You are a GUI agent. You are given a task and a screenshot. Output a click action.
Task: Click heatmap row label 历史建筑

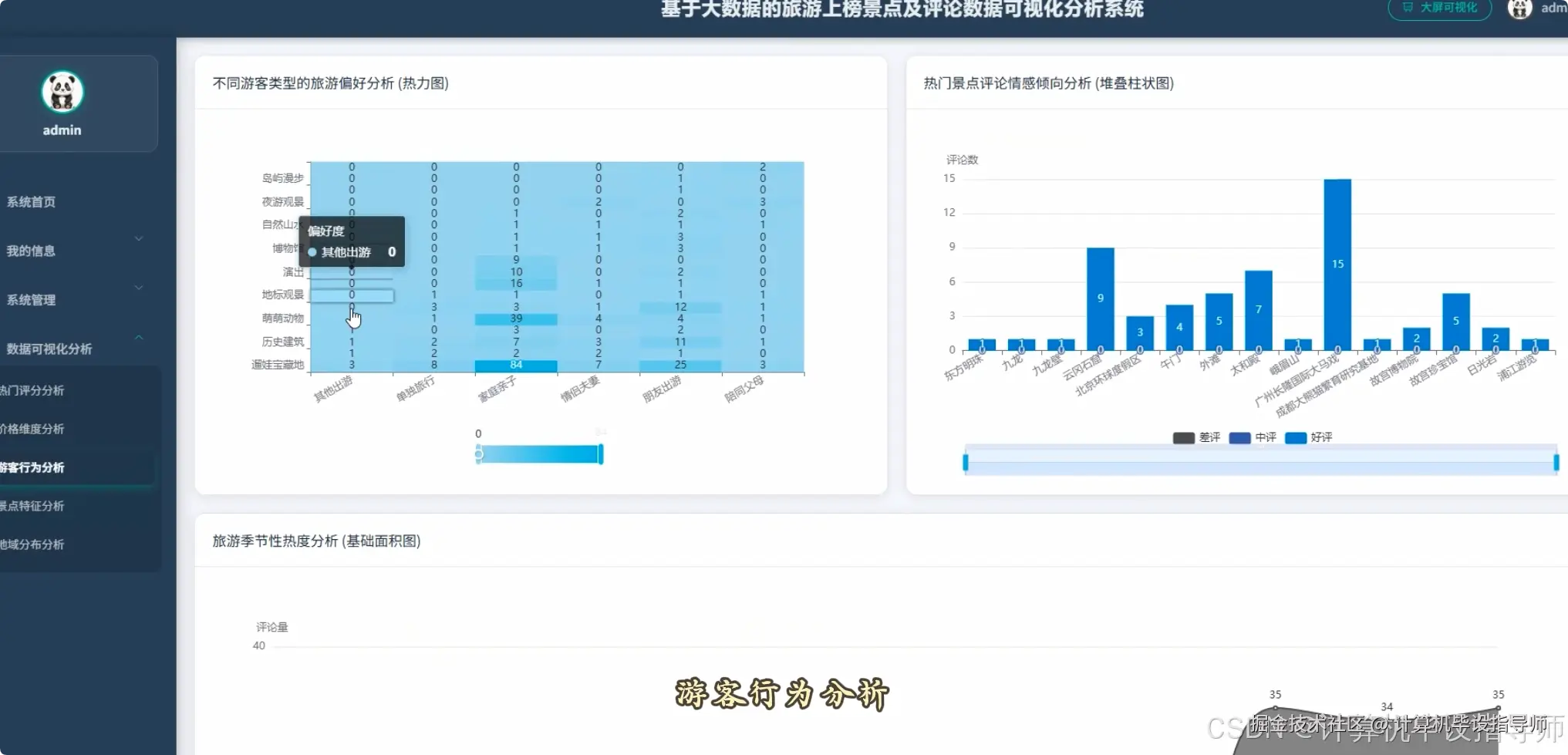click(x=283, y=342)
